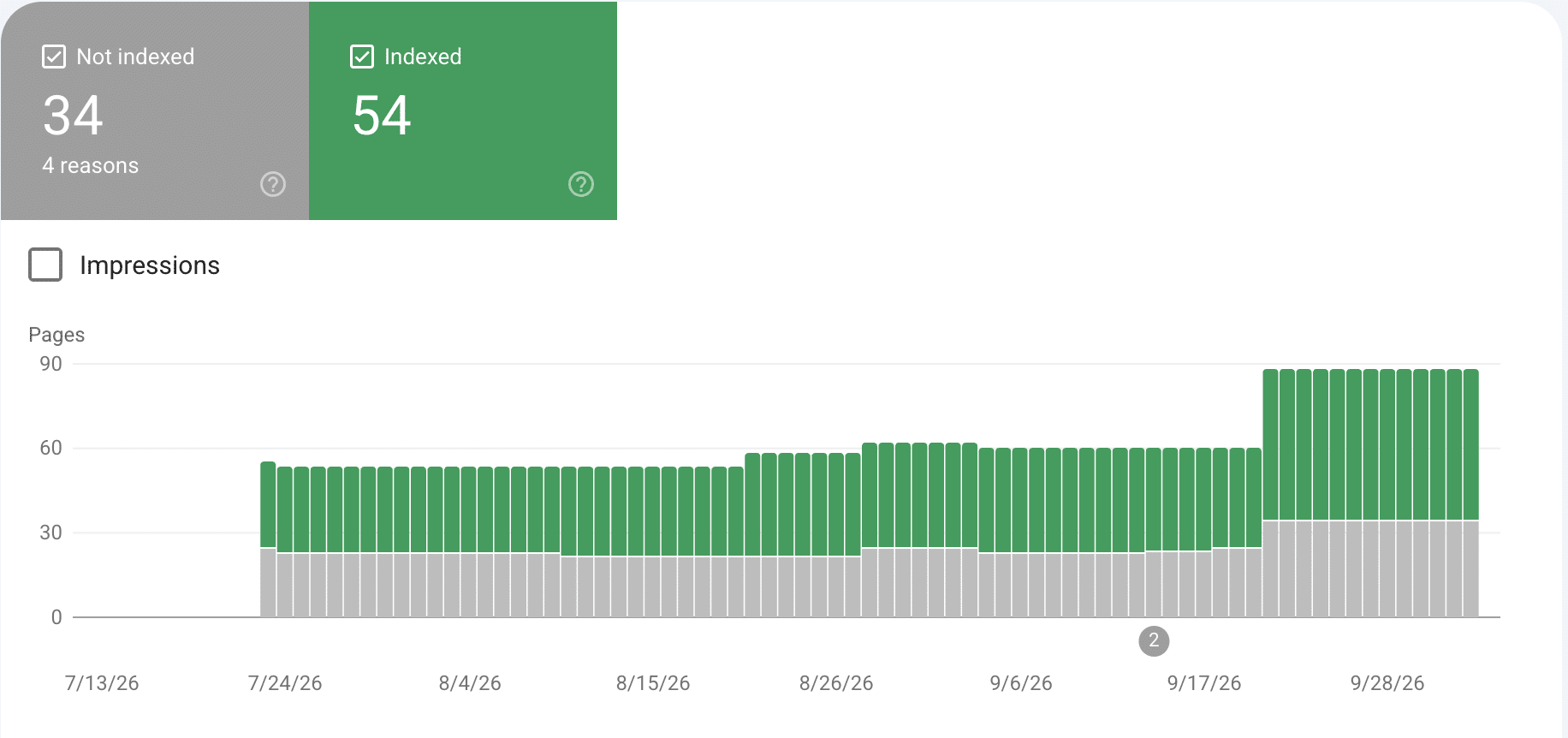
Task: Click the 8/26/26 date label
Action: (836, 683)
